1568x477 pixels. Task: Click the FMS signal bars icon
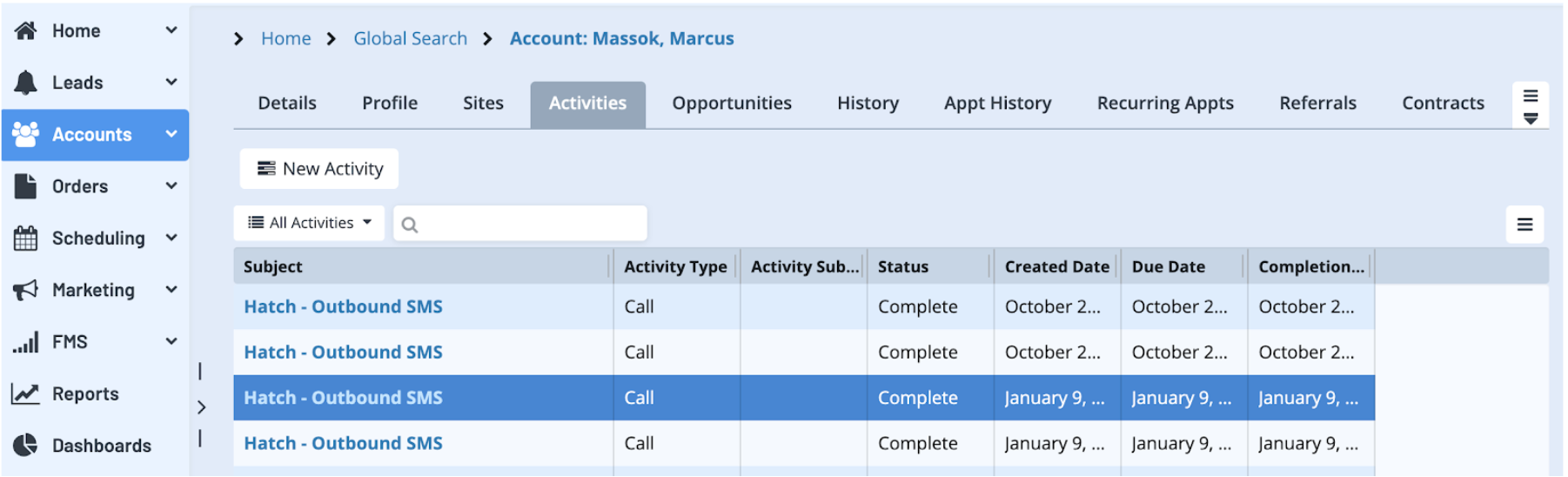[x=26, y=342]
